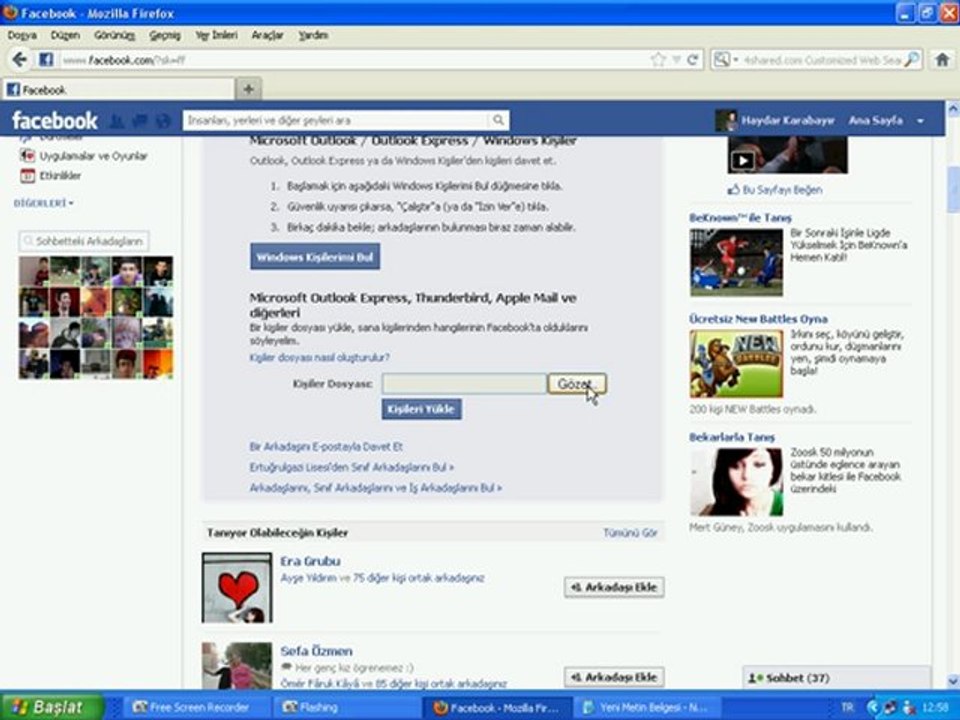This screenshot has height=720, width=960.
Task: Open a new tab with the plus button
Action: 249,89
